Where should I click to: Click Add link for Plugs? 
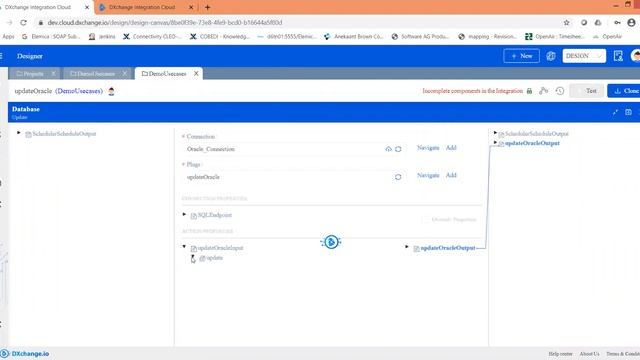coord(451,176)
